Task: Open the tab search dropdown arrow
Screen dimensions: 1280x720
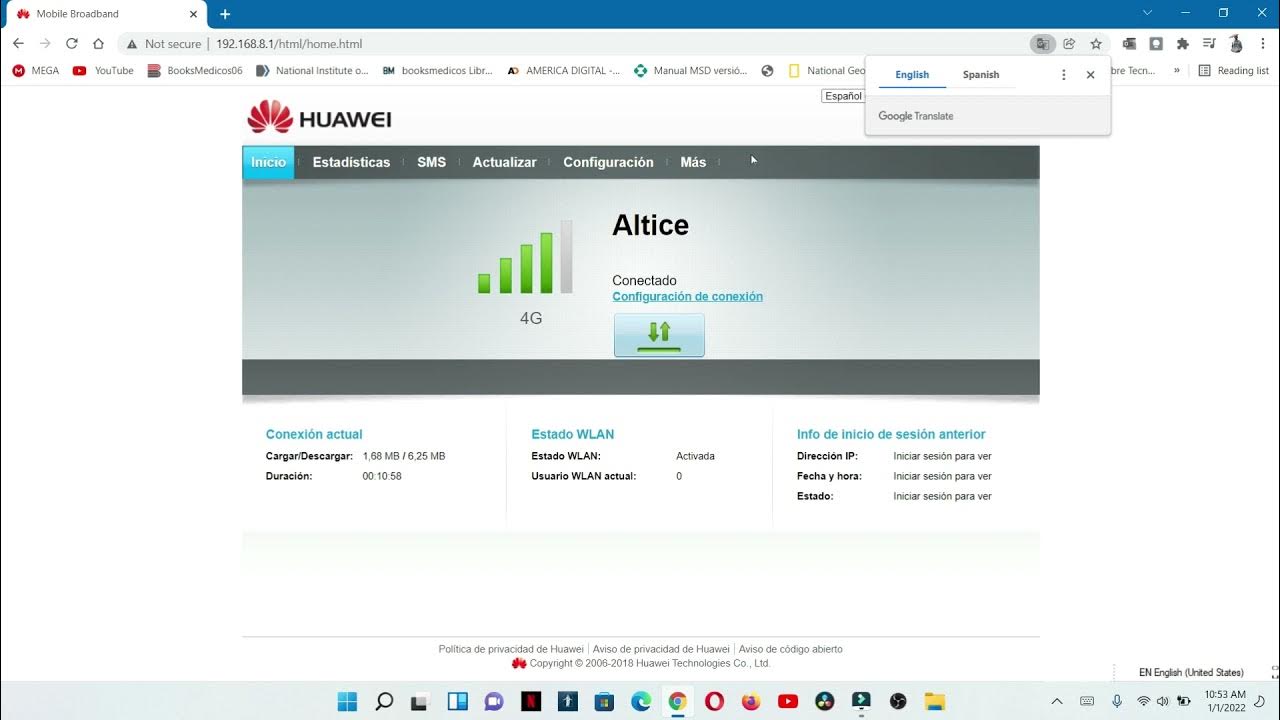Action: (1147, 13)
